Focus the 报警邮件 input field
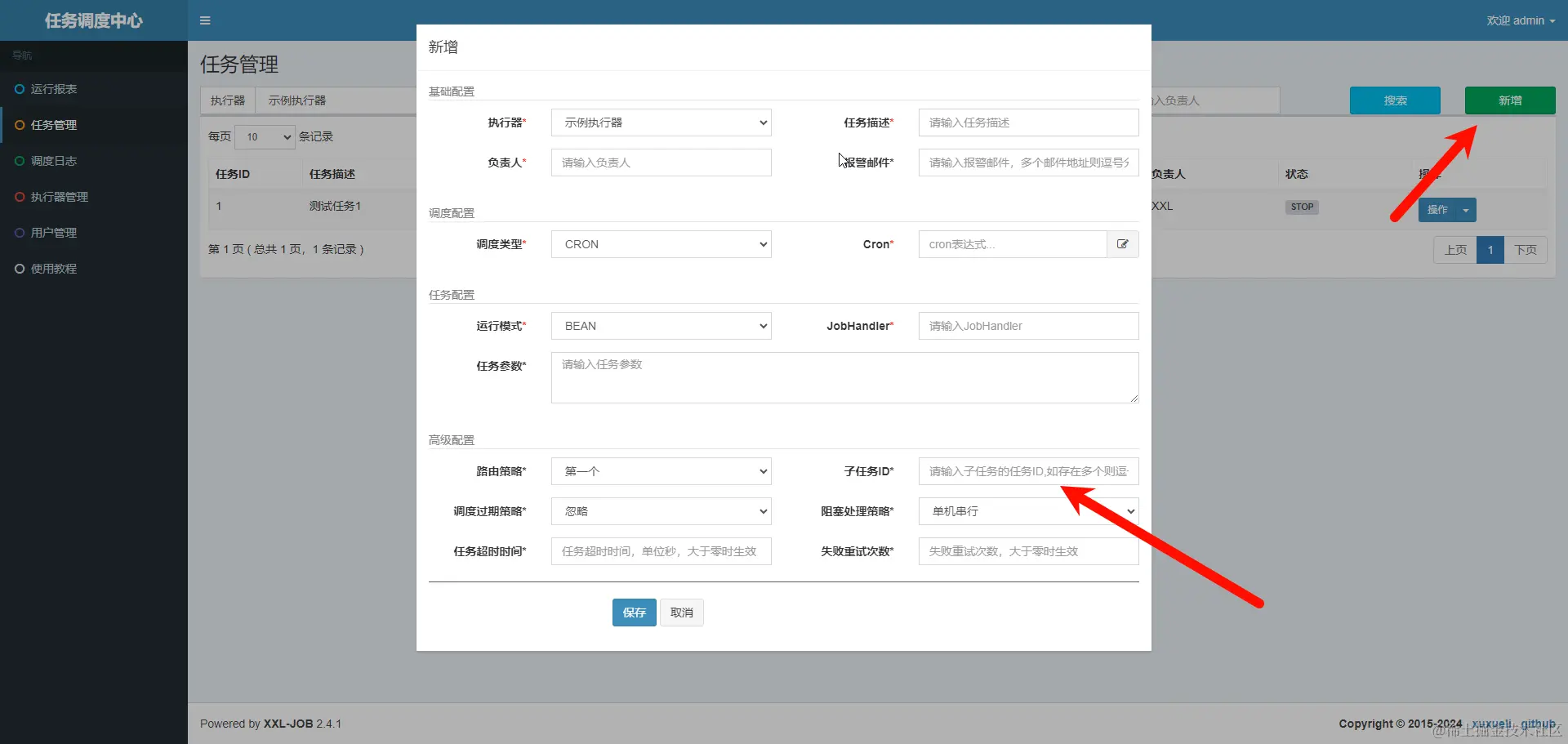Viewport: 1568px width, 744px height. [1029, 163]
